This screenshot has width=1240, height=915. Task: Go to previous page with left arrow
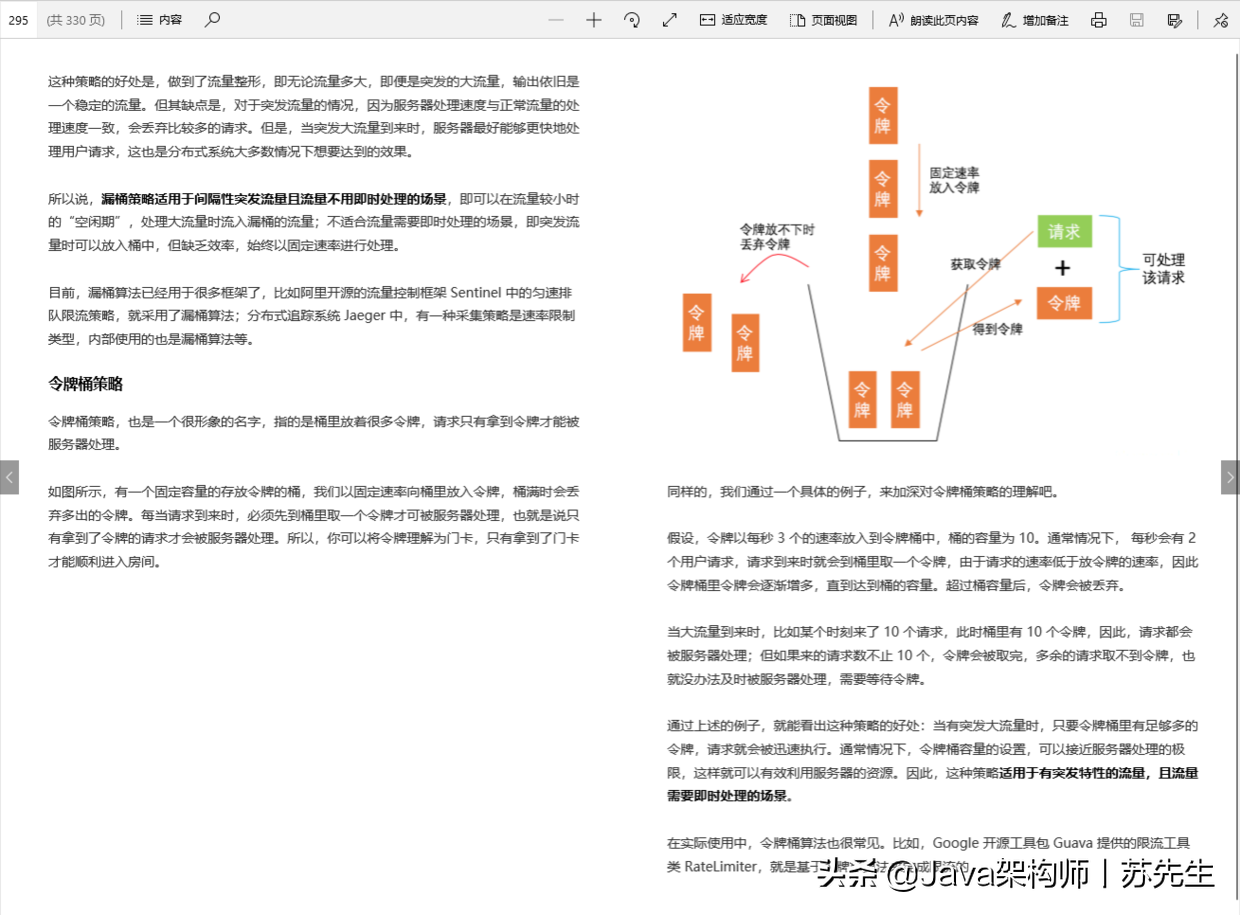coord(9,477)
